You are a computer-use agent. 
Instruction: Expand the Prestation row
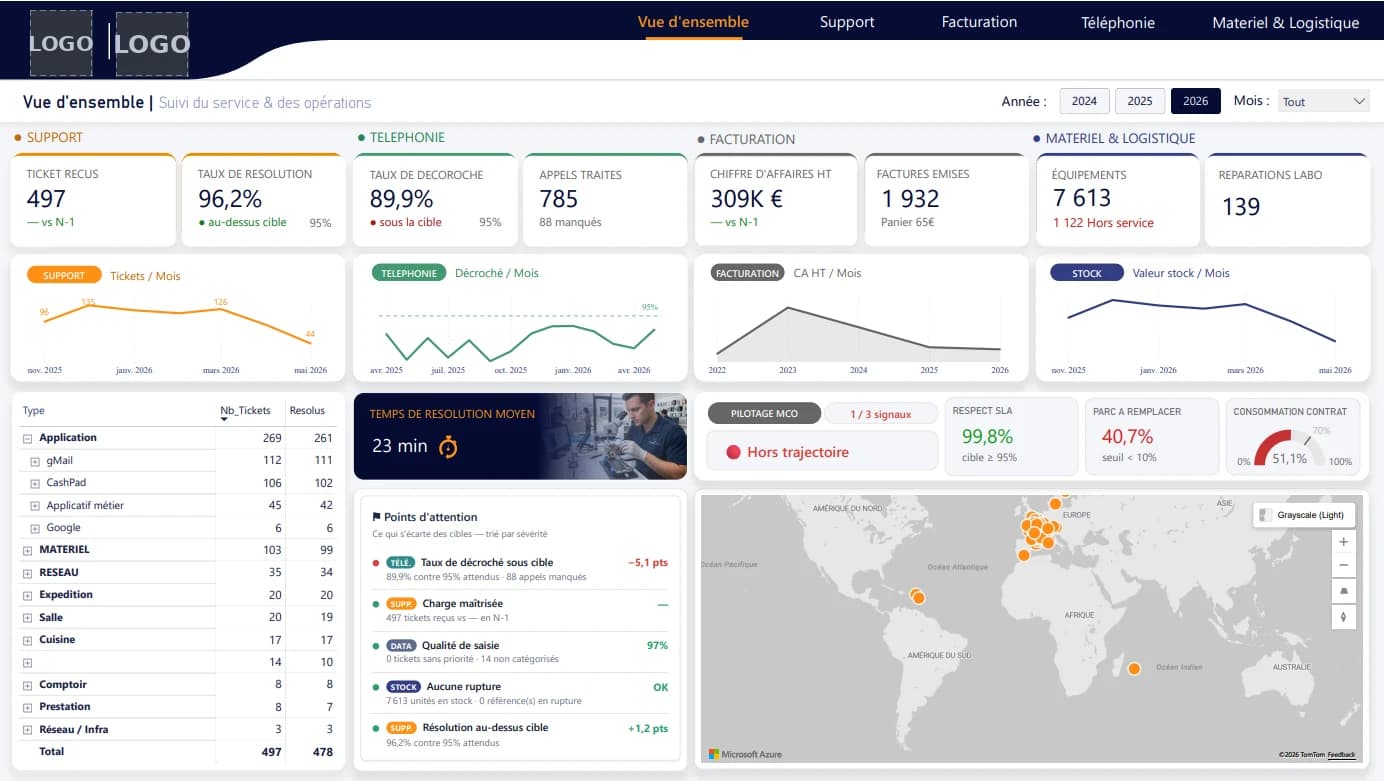[x=26, y=707]
